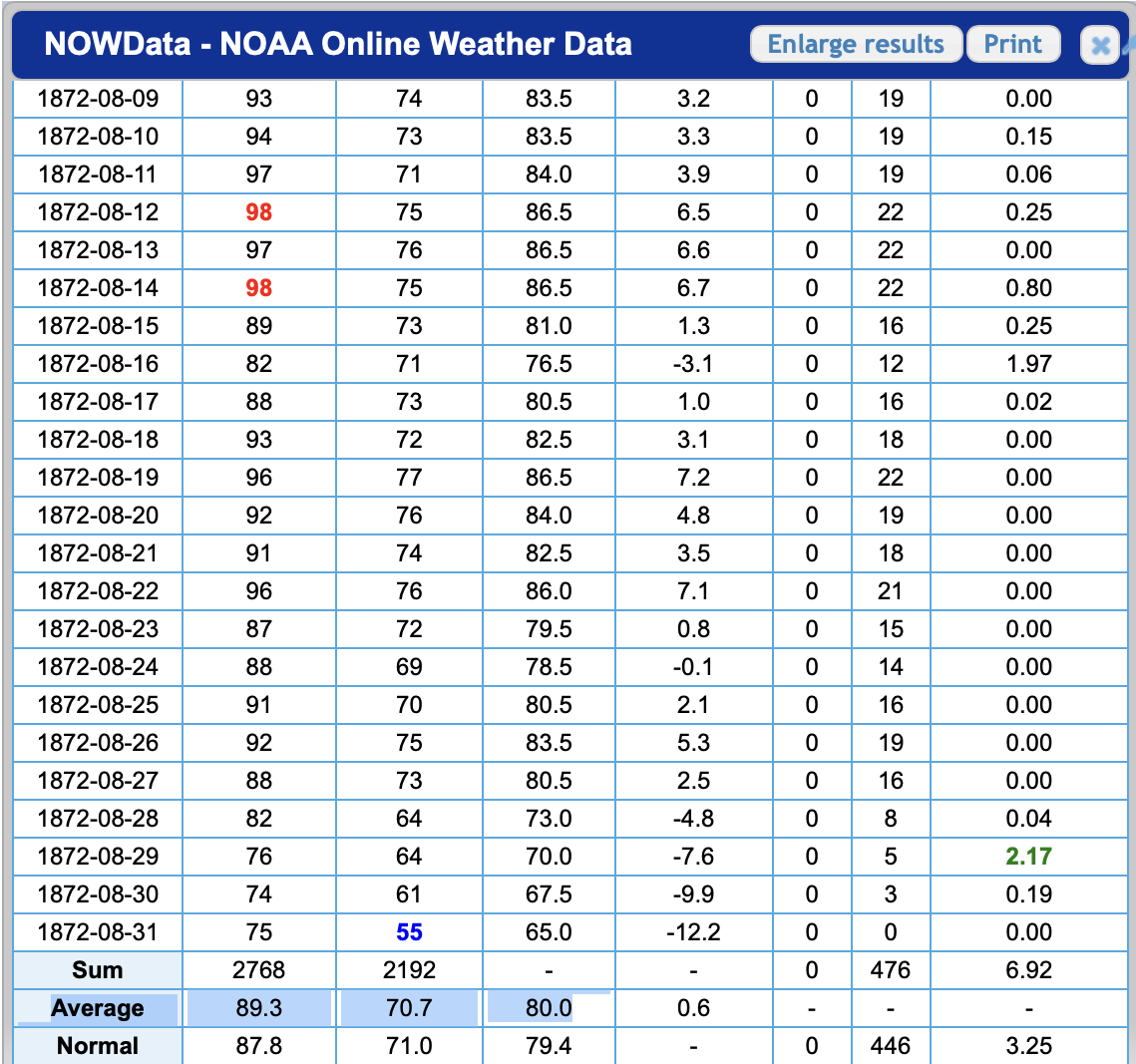This screenshot has width=1136, height=1064.
Task: Select the date cell 1872-08-09
Action: click(98, 99)
